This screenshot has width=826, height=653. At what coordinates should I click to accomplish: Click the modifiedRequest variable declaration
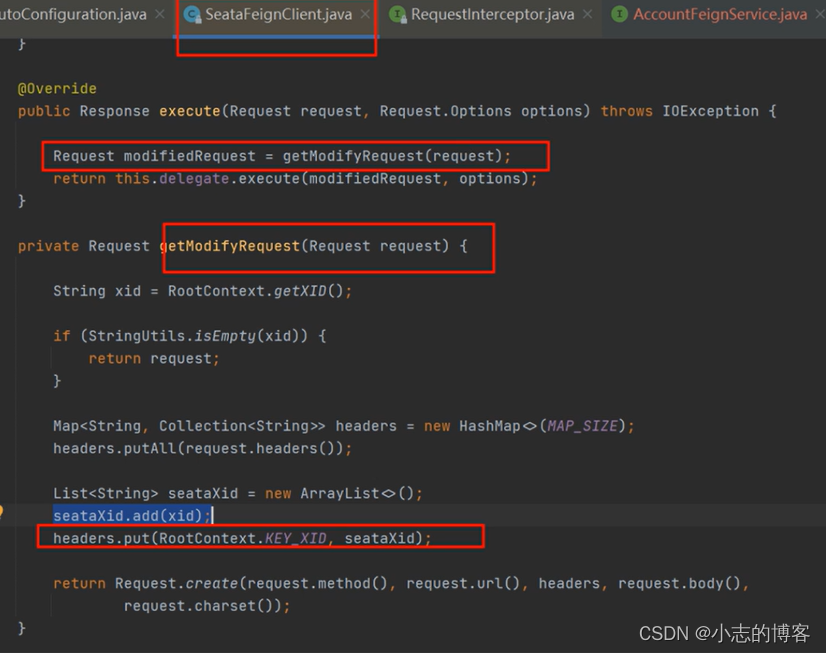pos(189,156)
